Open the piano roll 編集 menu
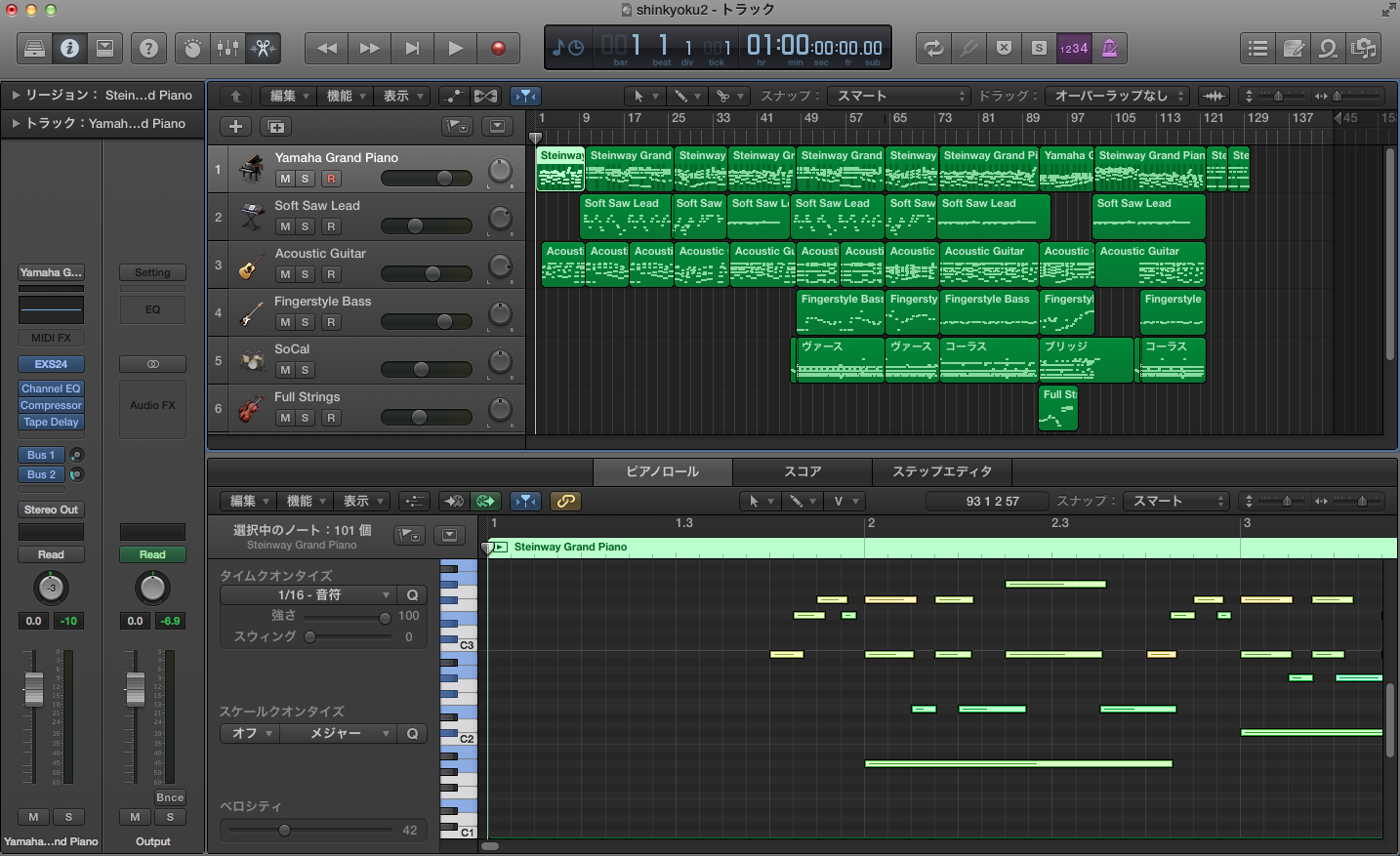Viewport: 1400px width, 856px height. 250,501
